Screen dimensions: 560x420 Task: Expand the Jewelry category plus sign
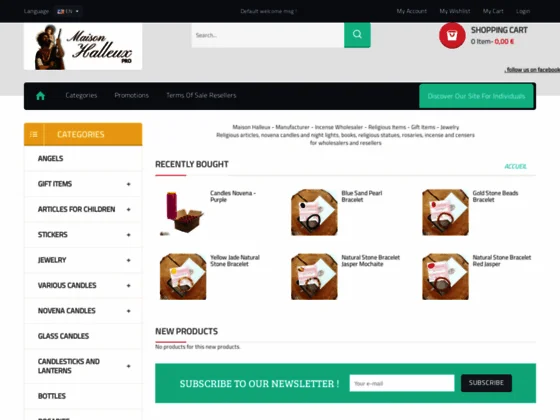pyautogui.click(x=129, y=260)
